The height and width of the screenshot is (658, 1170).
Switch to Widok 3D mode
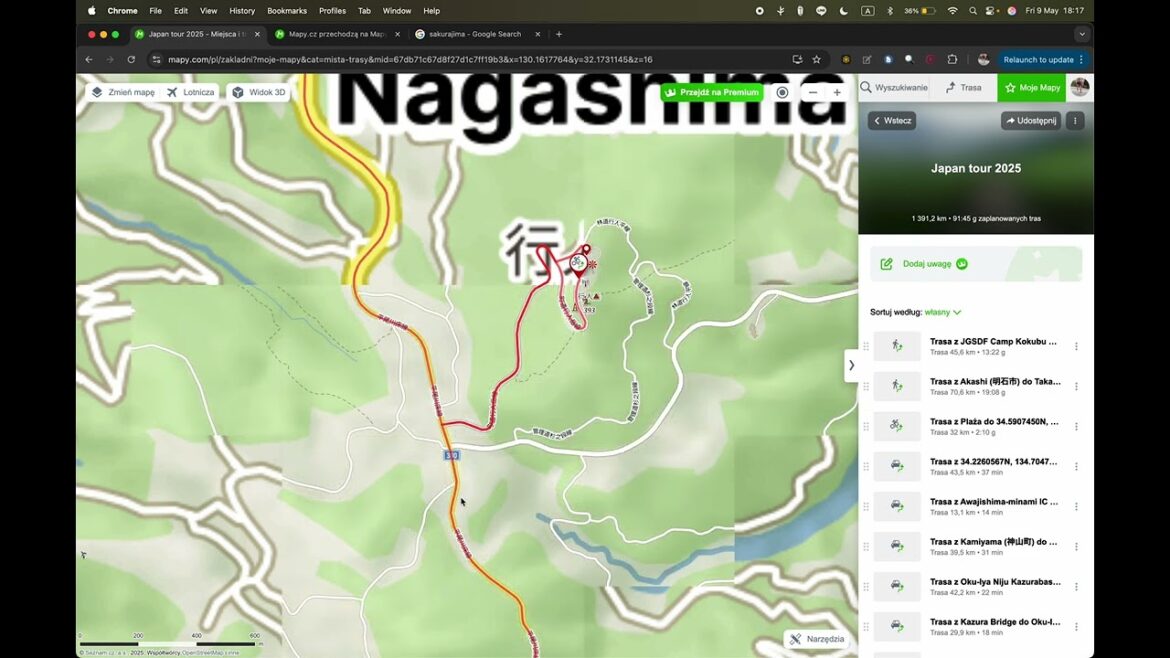(x=258, y=91)
